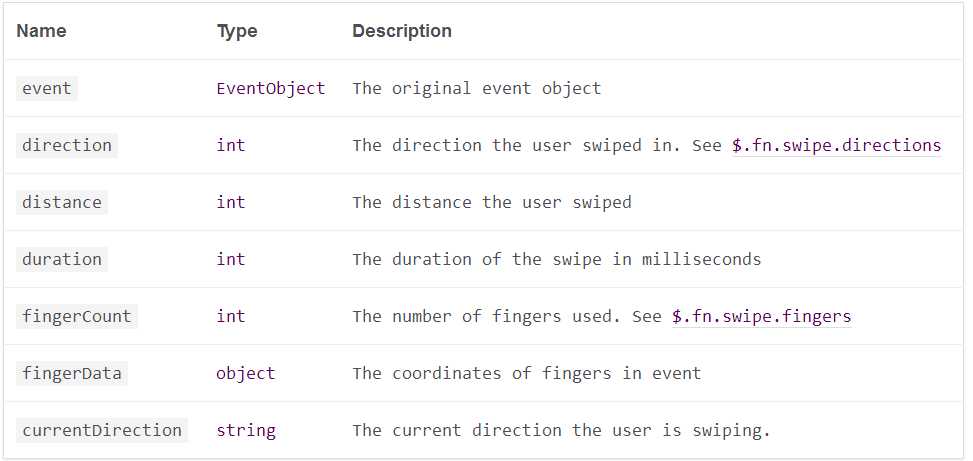Click the int type in direction row
973x461 pixels.
pos(231,145)
